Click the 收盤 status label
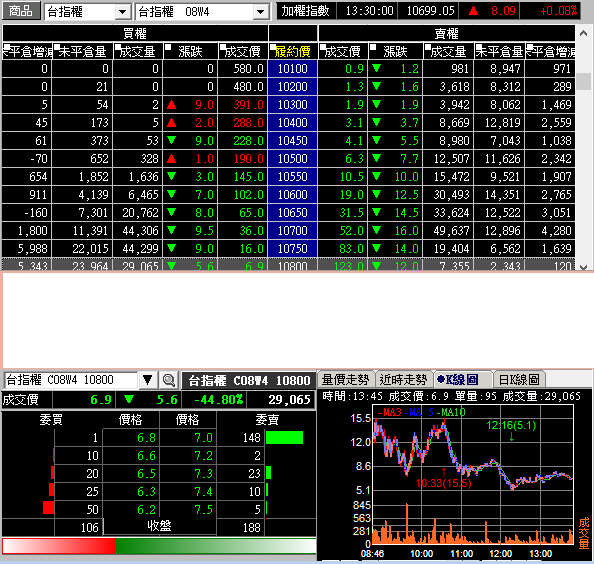 coord(159,526)
